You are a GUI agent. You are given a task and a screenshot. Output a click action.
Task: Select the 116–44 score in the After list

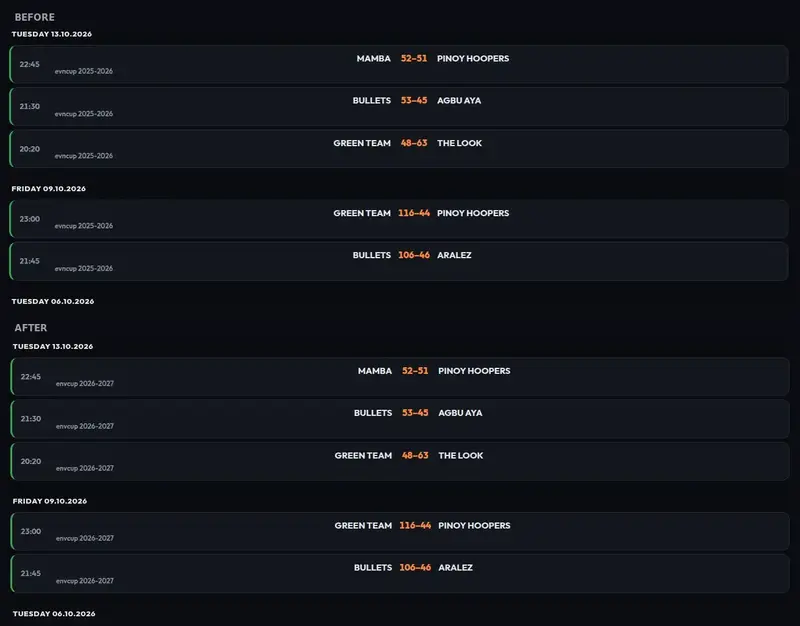coord(415,525)
